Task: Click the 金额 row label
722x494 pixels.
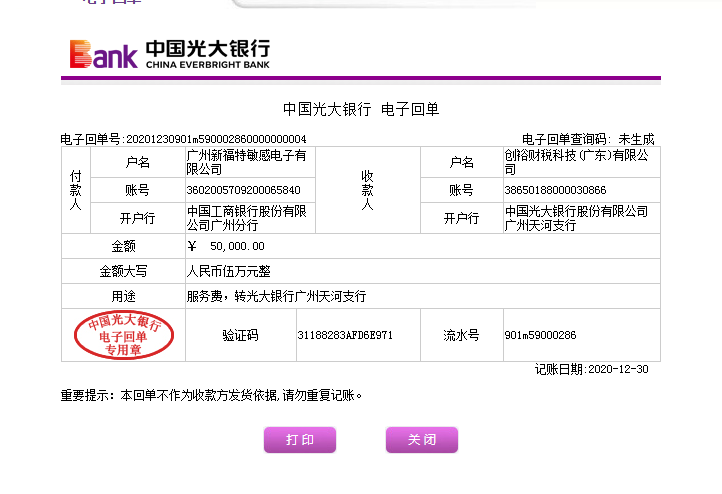Action: (123, 246)
